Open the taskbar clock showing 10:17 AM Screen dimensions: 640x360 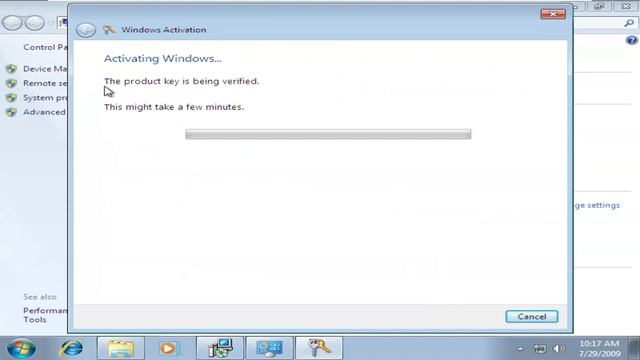599,349
